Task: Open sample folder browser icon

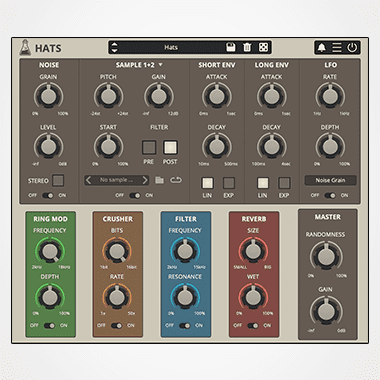Action: tap(159, 180)
